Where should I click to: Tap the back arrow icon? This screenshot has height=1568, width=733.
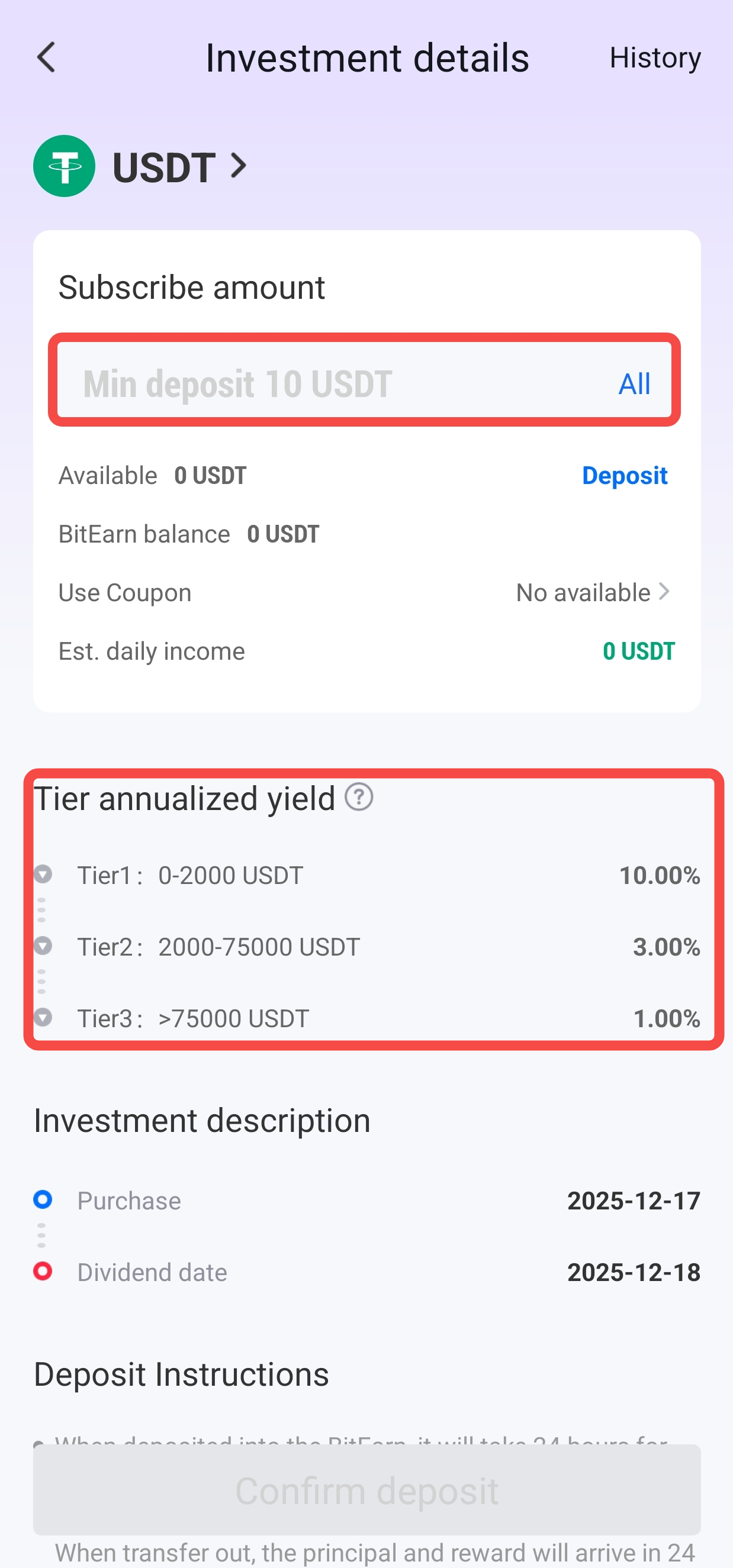tap(46, 58)
